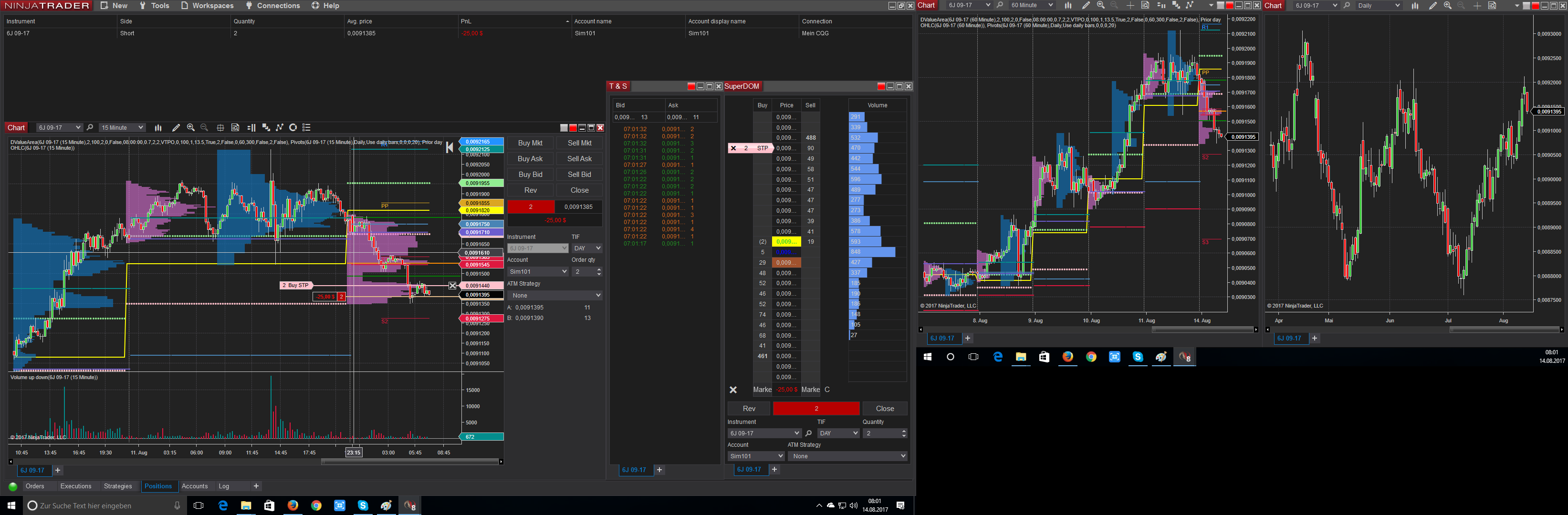1568x515 pixels.
Task: Open properties list icon in 15 Minute chart
Action: (x=307, y=128)
